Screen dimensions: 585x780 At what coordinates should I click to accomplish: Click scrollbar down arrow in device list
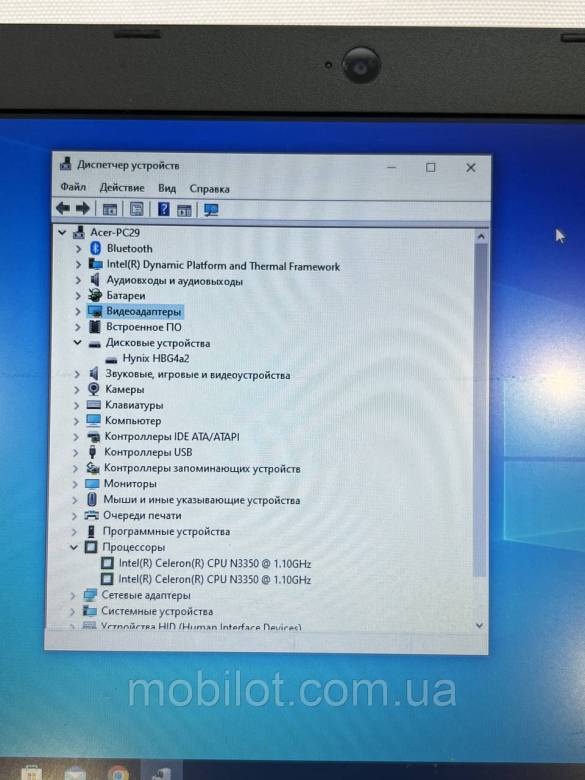(480, 625)
